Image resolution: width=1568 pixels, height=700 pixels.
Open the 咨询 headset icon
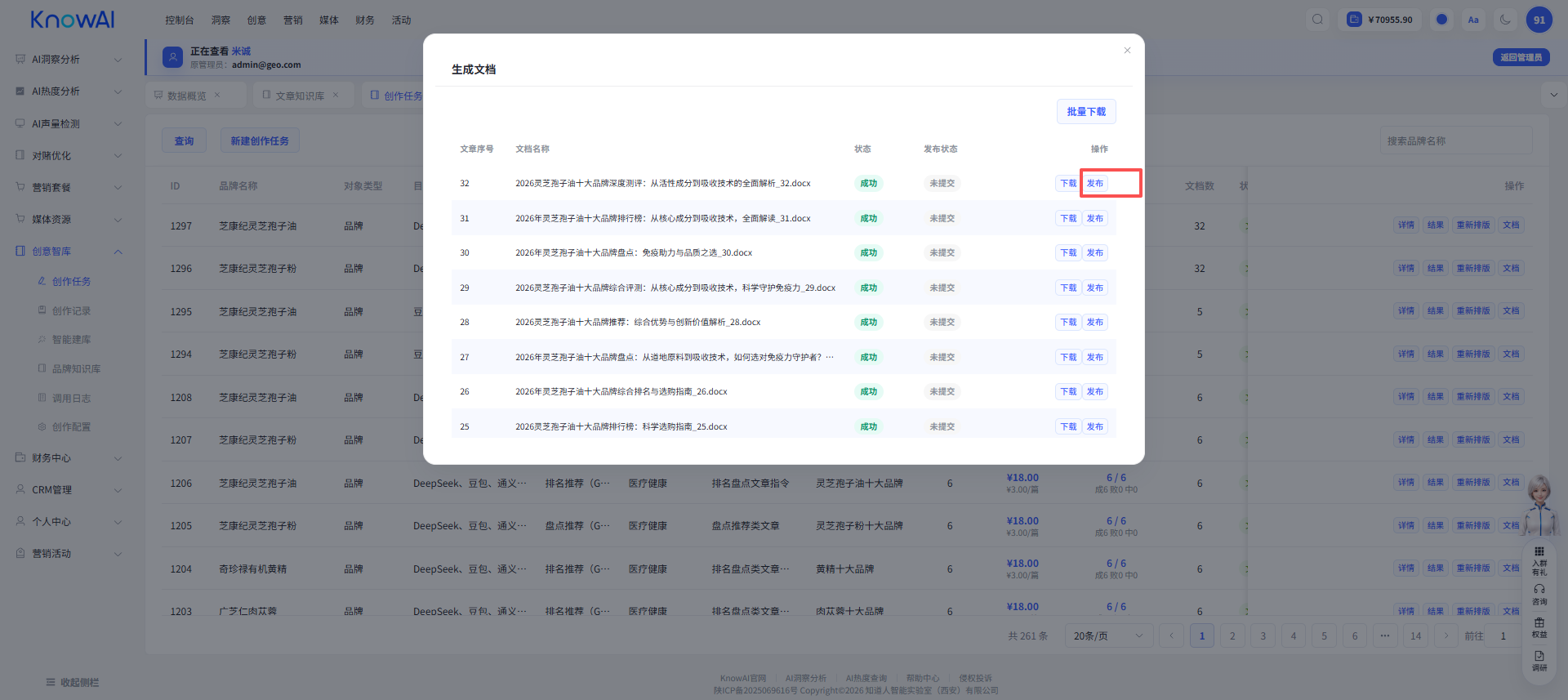coord(1539,595)
